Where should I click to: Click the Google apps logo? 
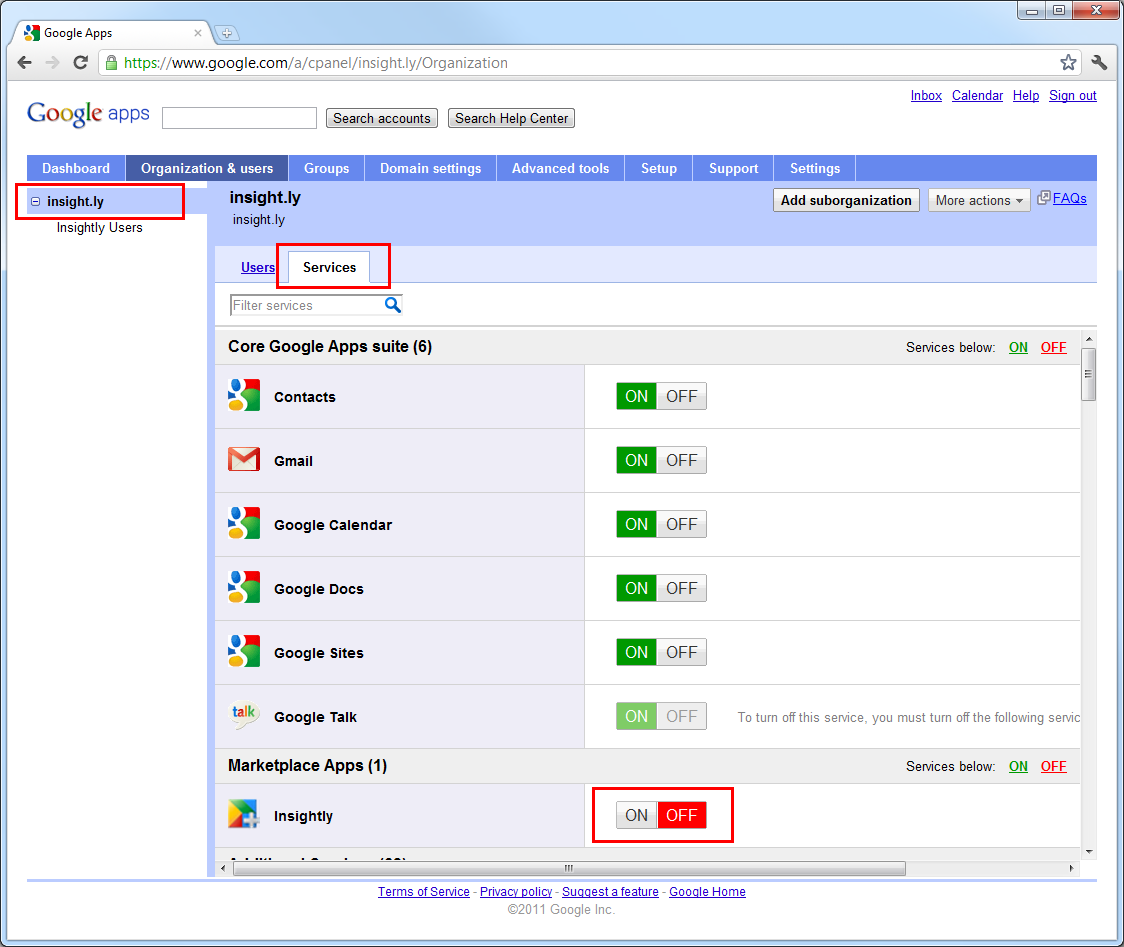point(88,113)
